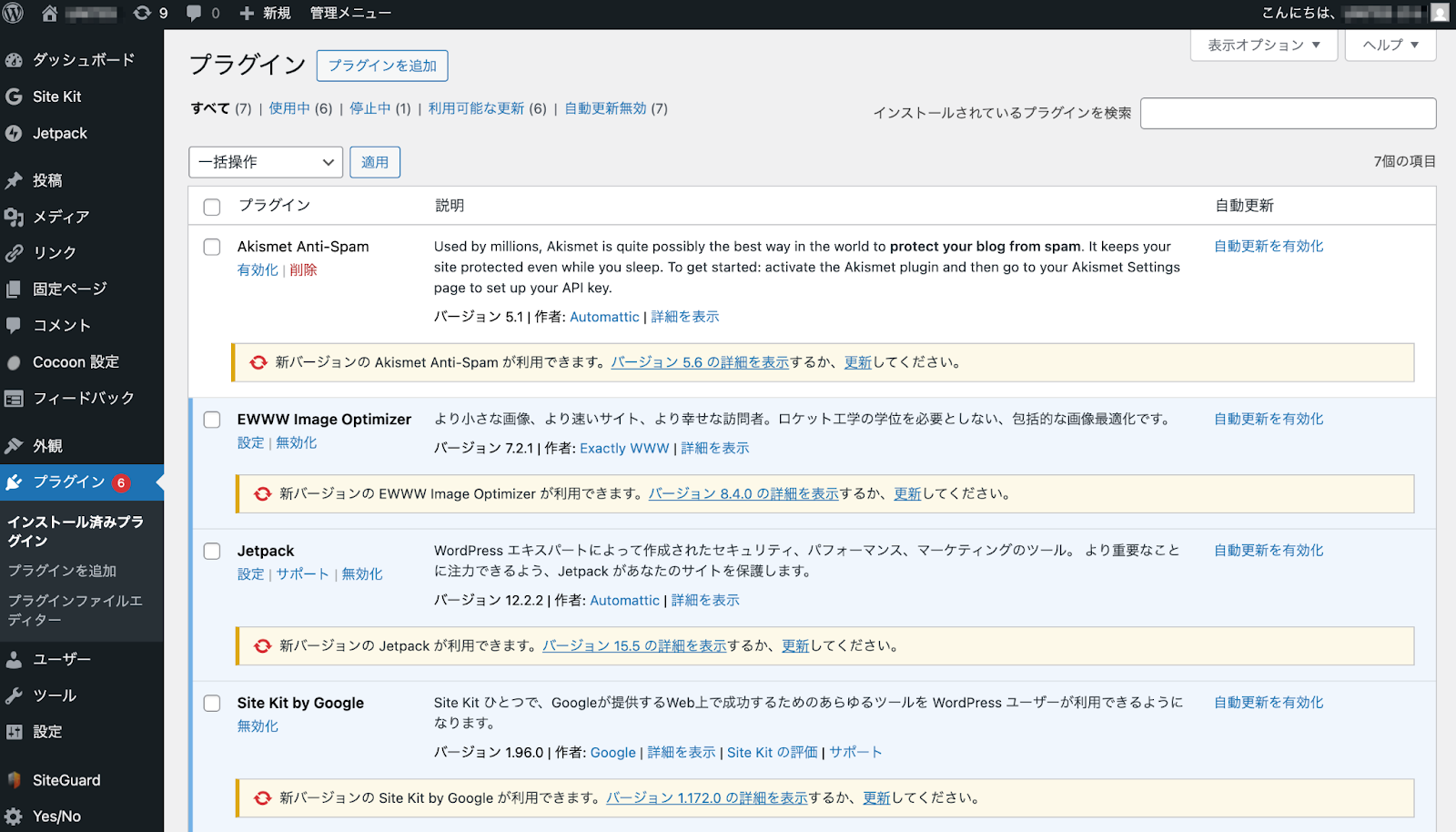Expand the 表示オプション panel
The image size is (1456, 832).
(x=1263, y=45)
